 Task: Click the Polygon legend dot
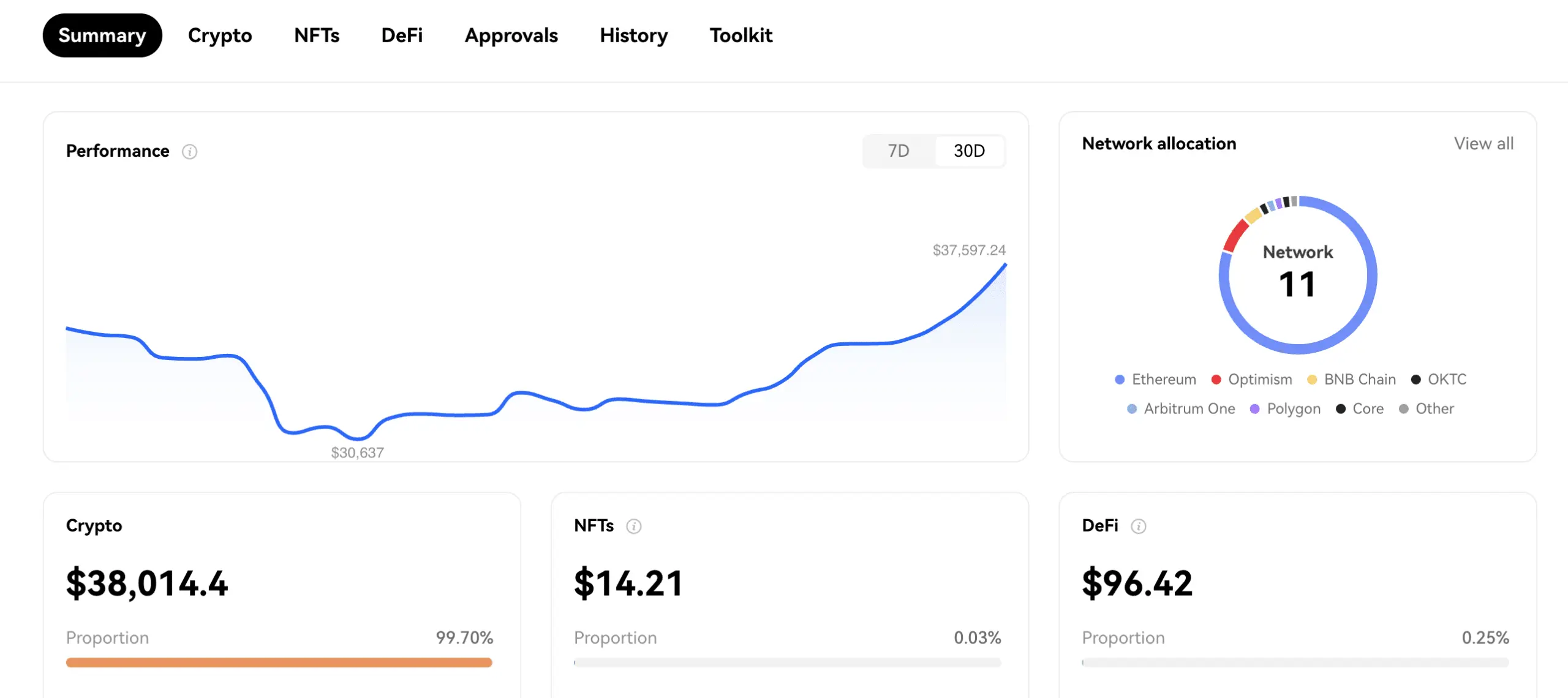(x=1255, y=409)
